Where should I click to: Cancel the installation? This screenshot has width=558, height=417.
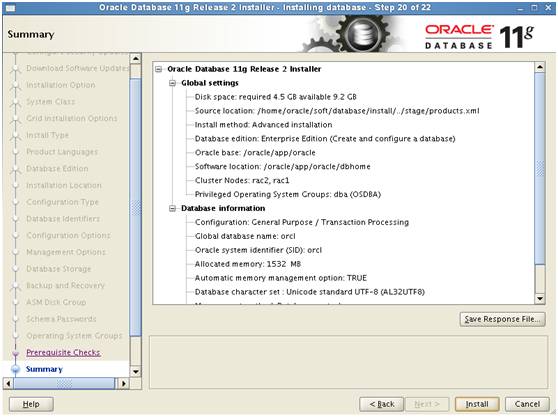527,404
